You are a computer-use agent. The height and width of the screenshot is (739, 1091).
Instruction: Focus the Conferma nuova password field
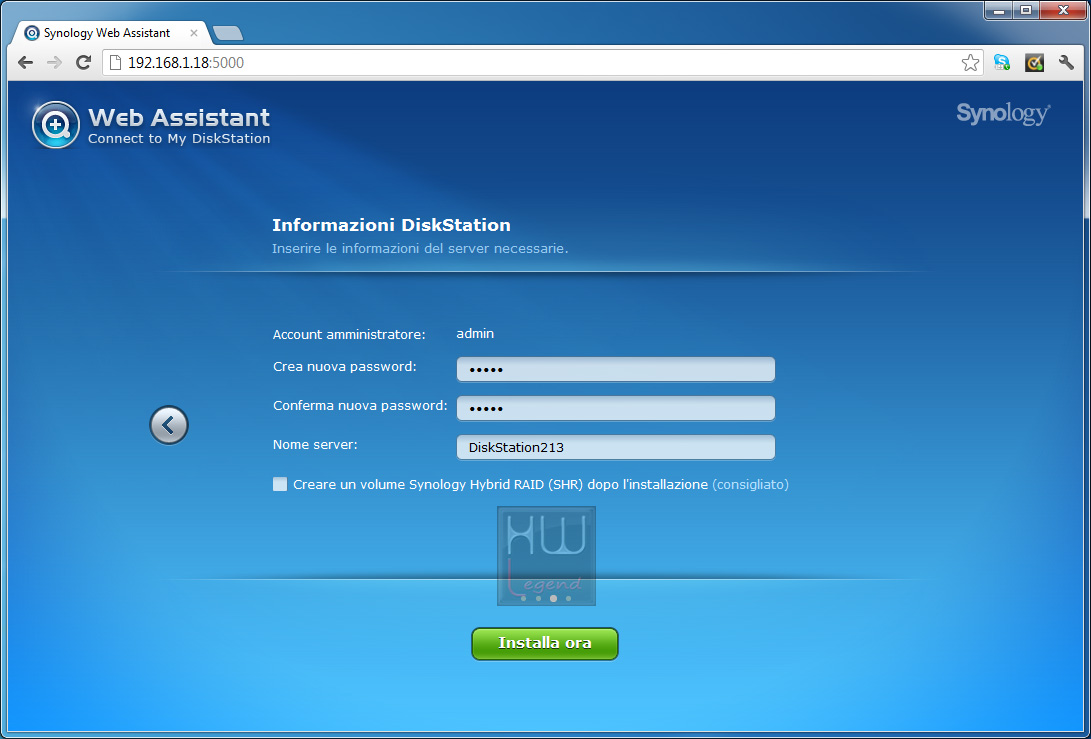[616, 408]
